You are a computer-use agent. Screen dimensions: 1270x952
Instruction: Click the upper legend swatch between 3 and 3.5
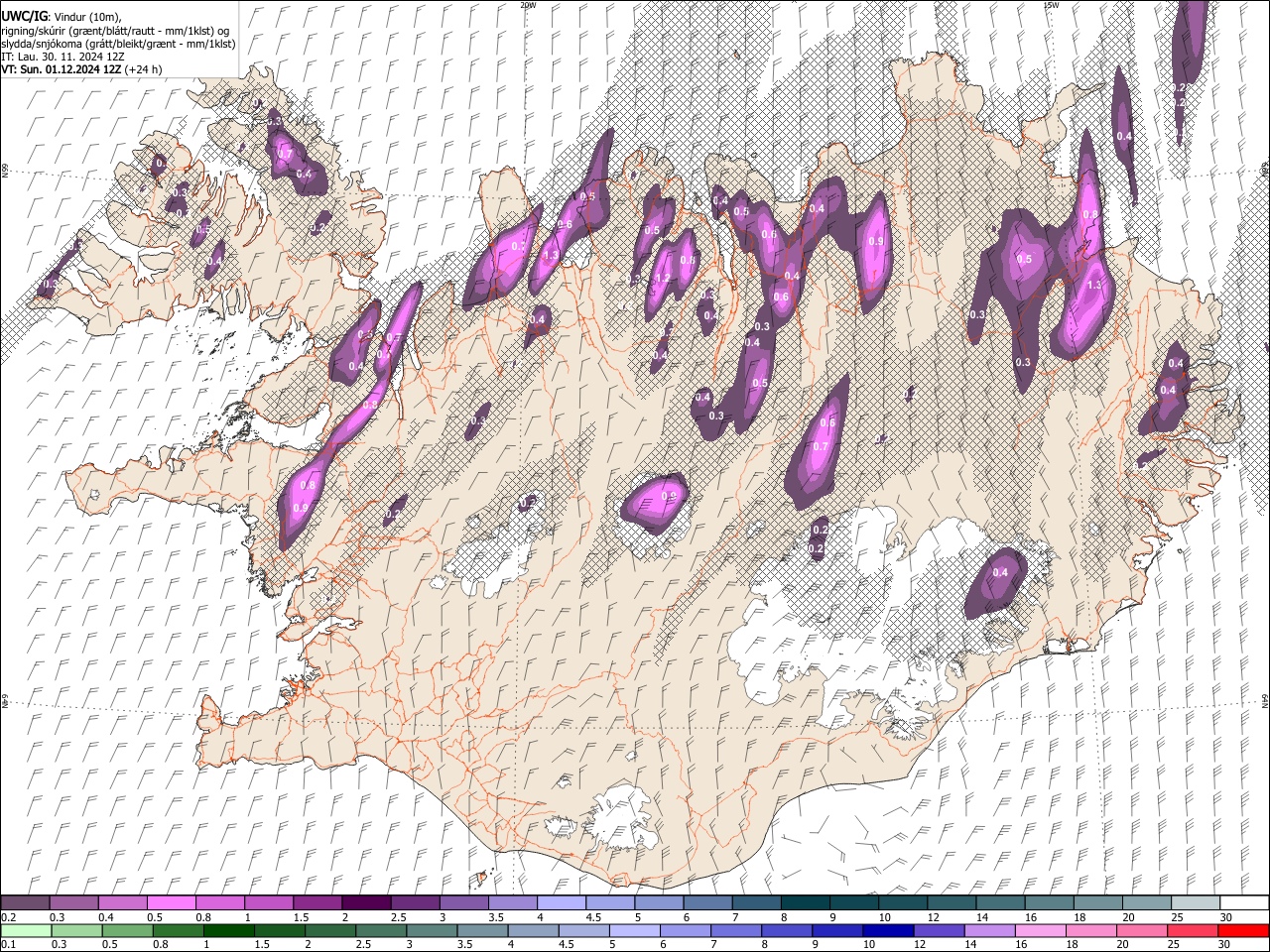pos(463,902)
